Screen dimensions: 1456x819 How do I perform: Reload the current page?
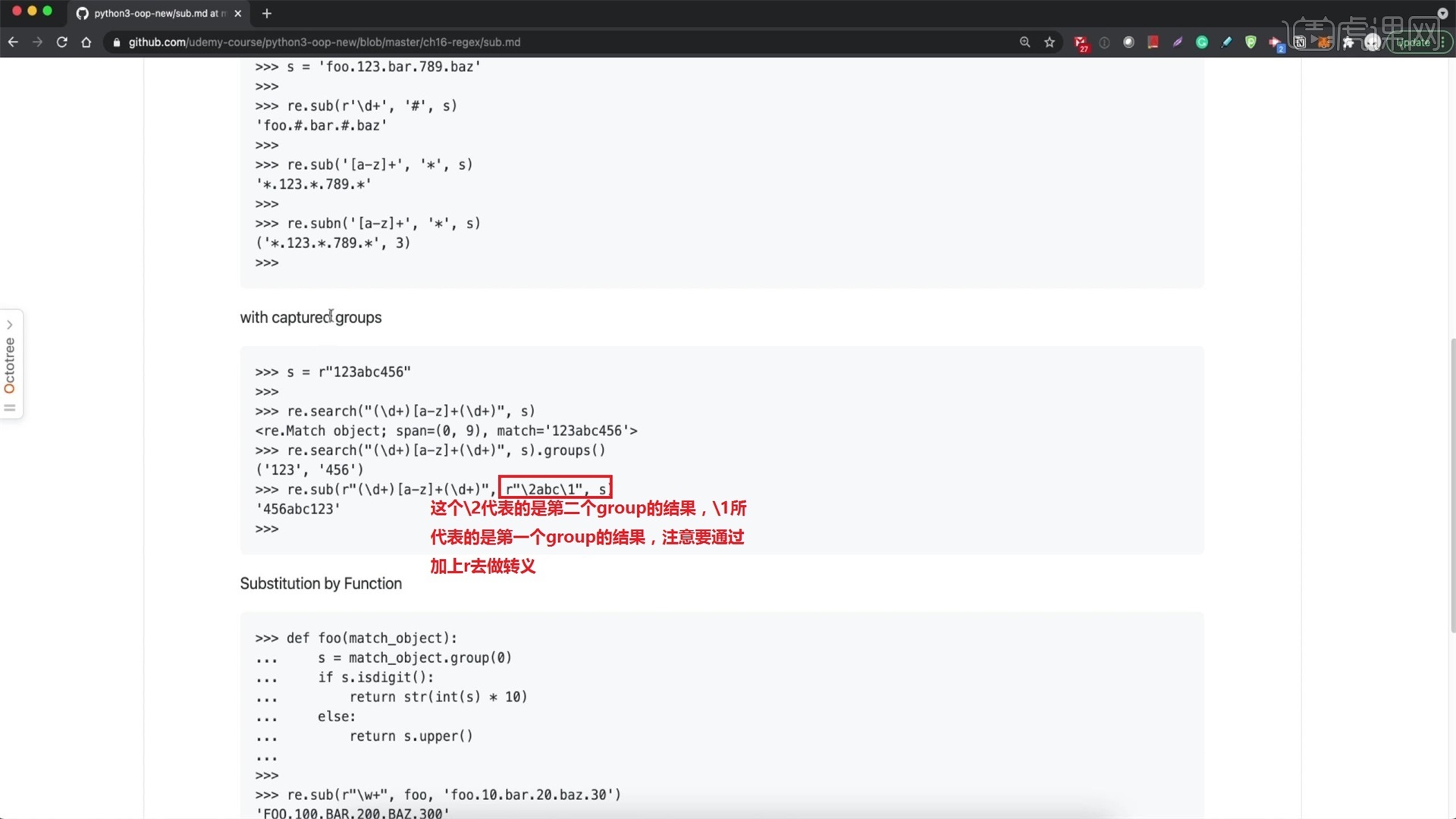(62, 42)
